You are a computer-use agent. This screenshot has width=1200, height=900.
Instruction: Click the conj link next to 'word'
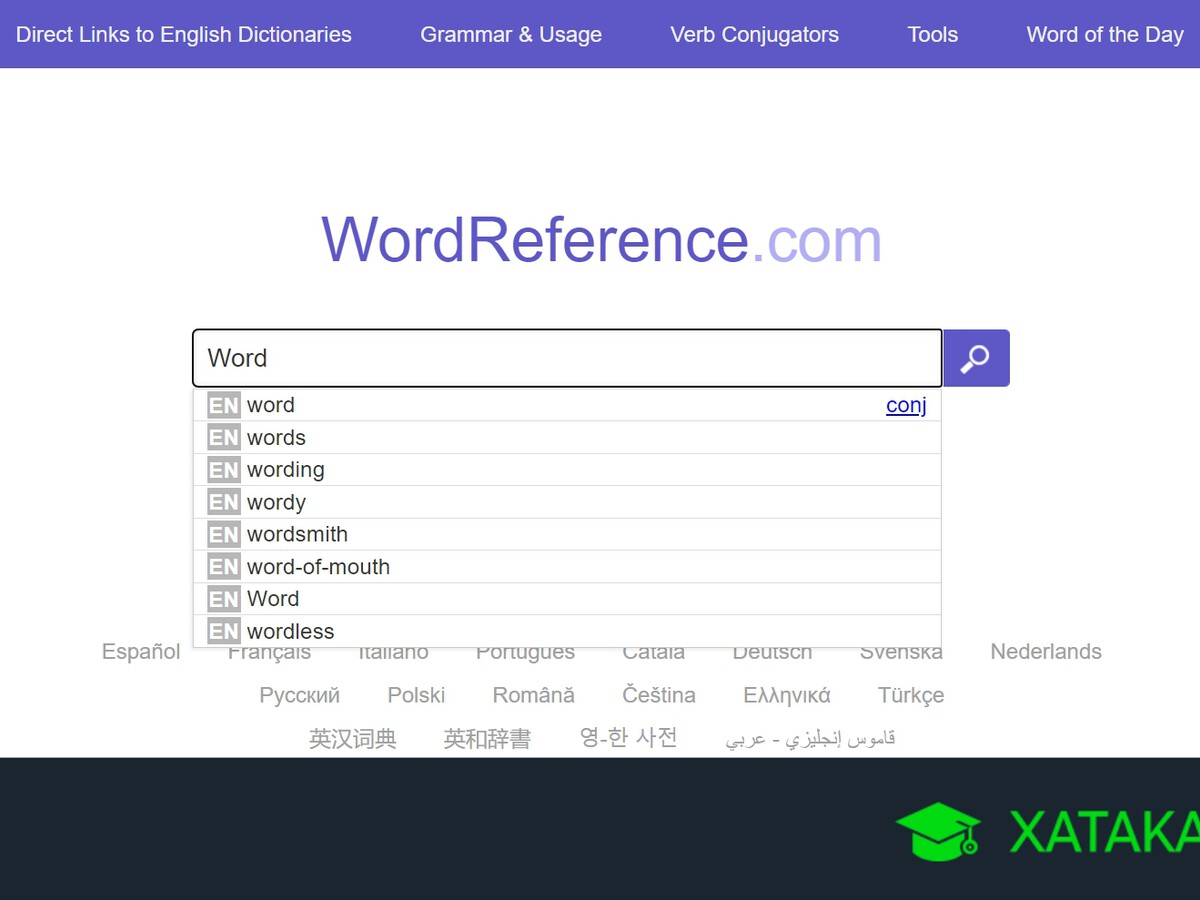coord(906,405)
